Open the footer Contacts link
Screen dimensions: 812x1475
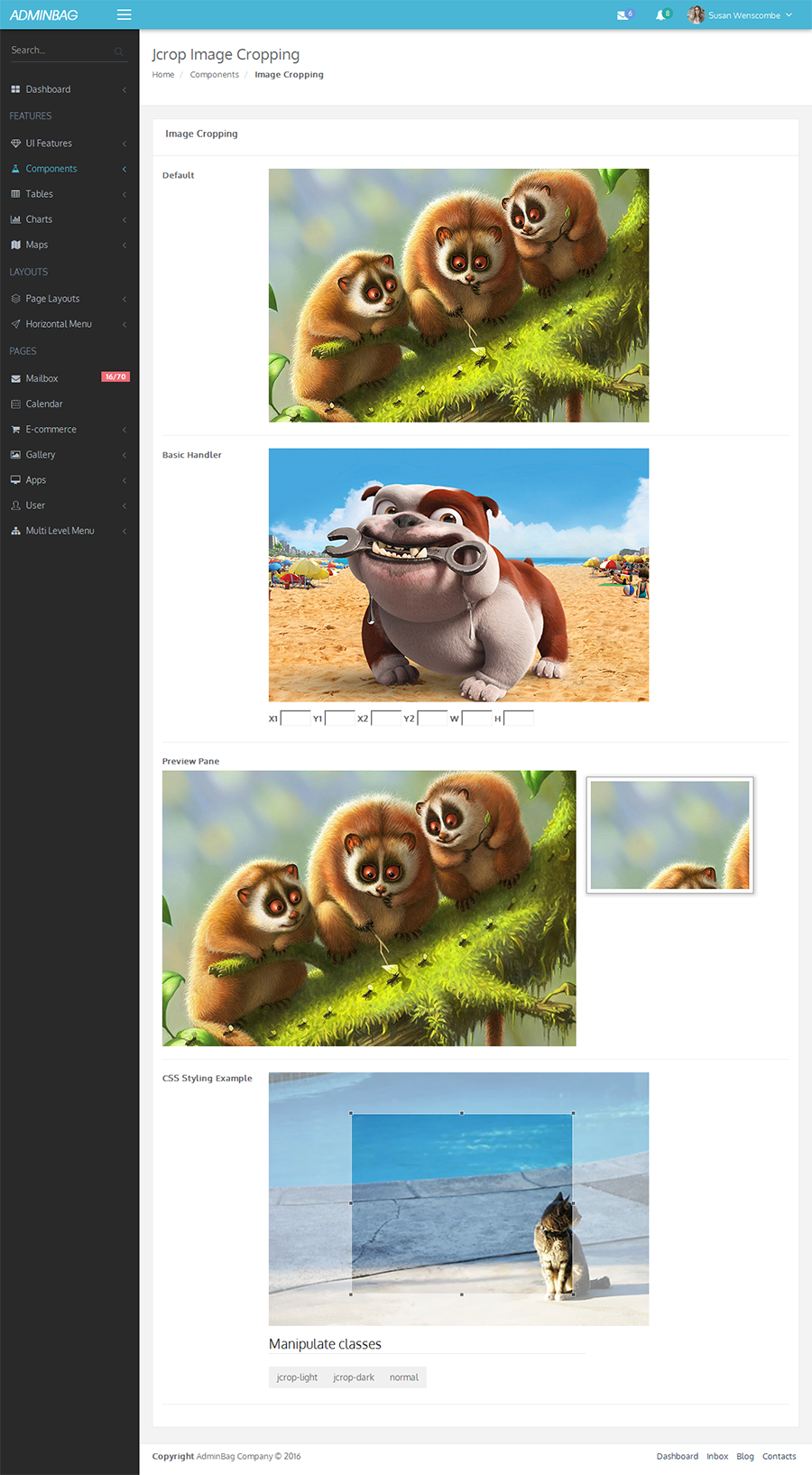click(780, 1456)
